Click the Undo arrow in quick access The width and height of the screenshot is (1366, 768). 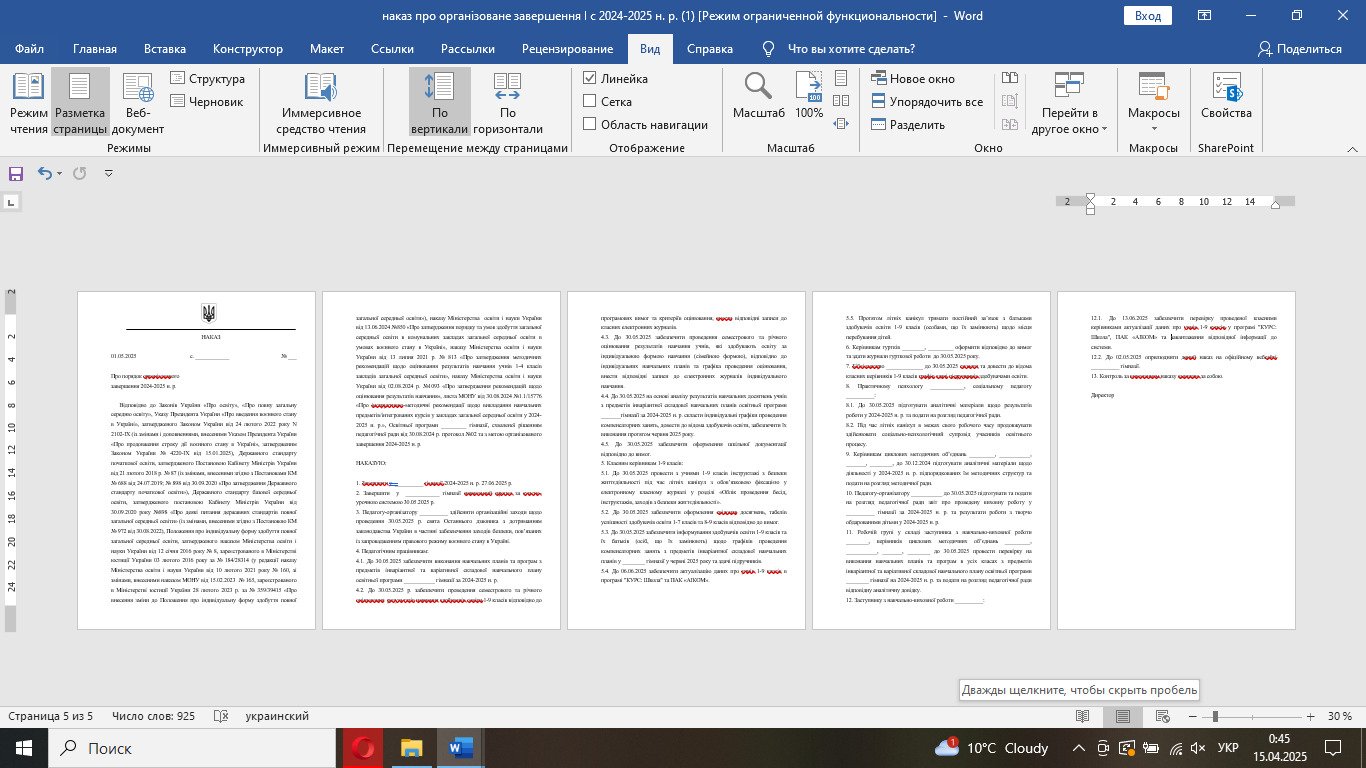click(45, 173)
